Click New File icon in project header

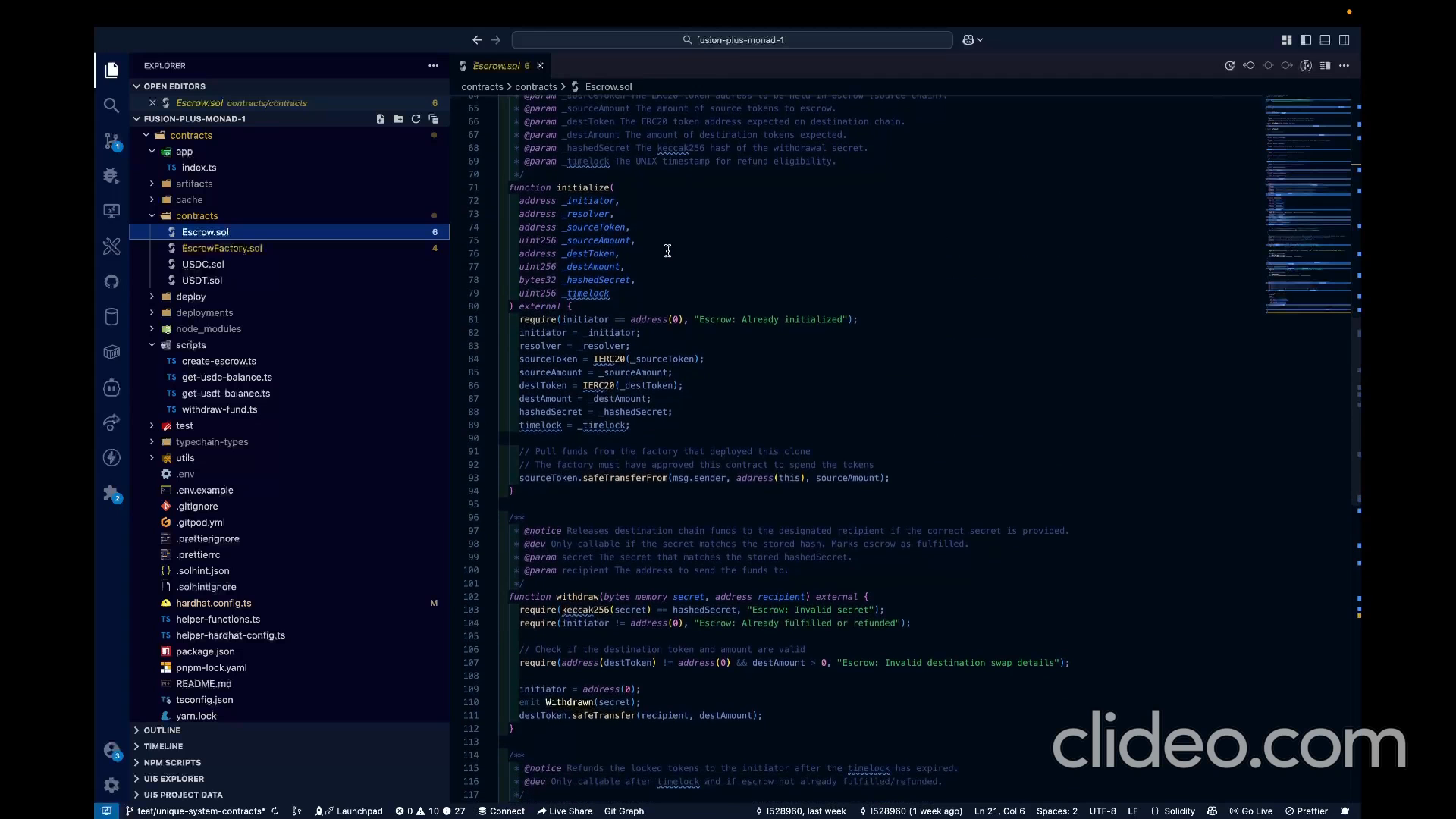click(x=381, y=119)
